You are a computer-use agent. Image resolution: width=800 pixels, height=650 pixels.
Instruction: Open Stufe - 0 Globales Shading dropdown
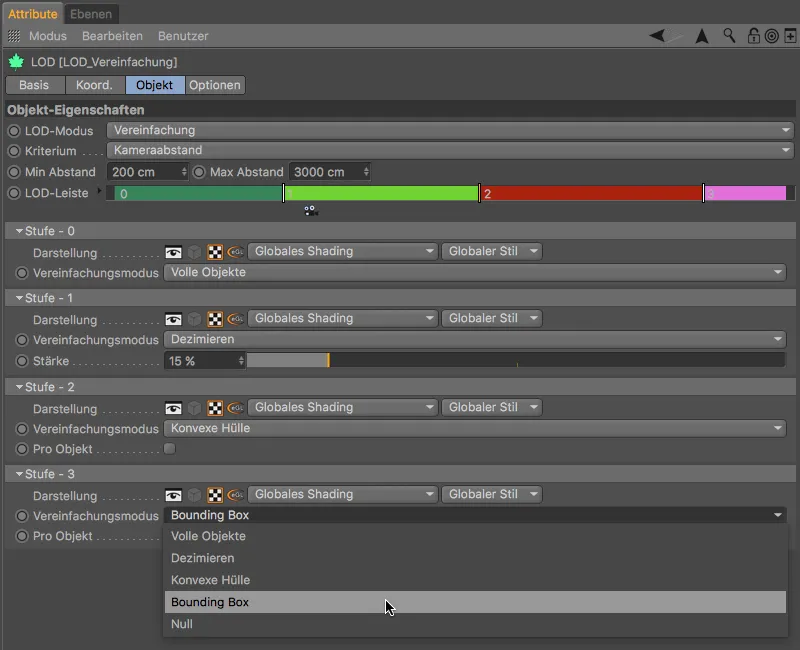click(x=342, y=251)
